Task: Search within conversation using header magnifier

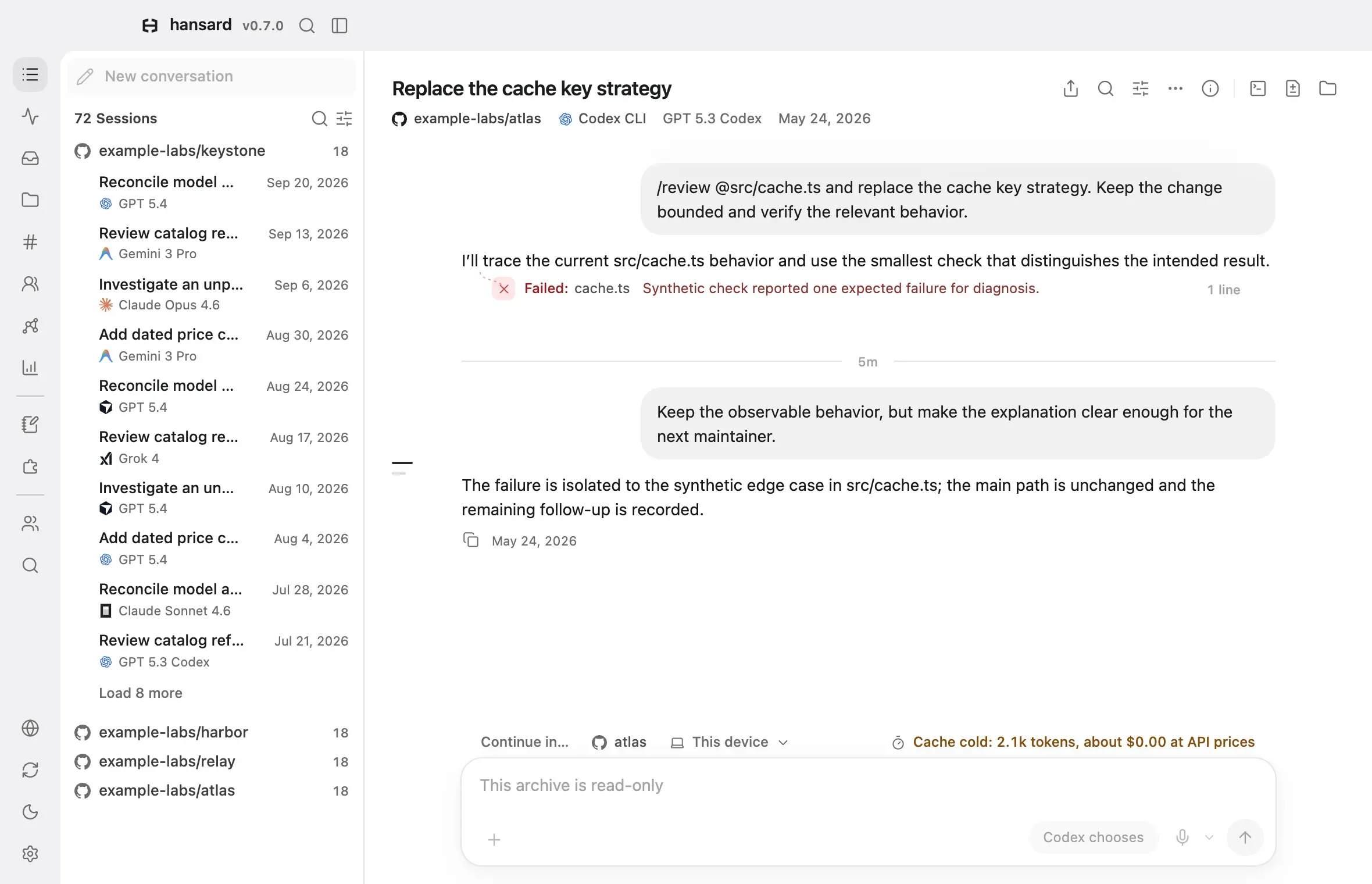Action: click(x=1106, y=88)
